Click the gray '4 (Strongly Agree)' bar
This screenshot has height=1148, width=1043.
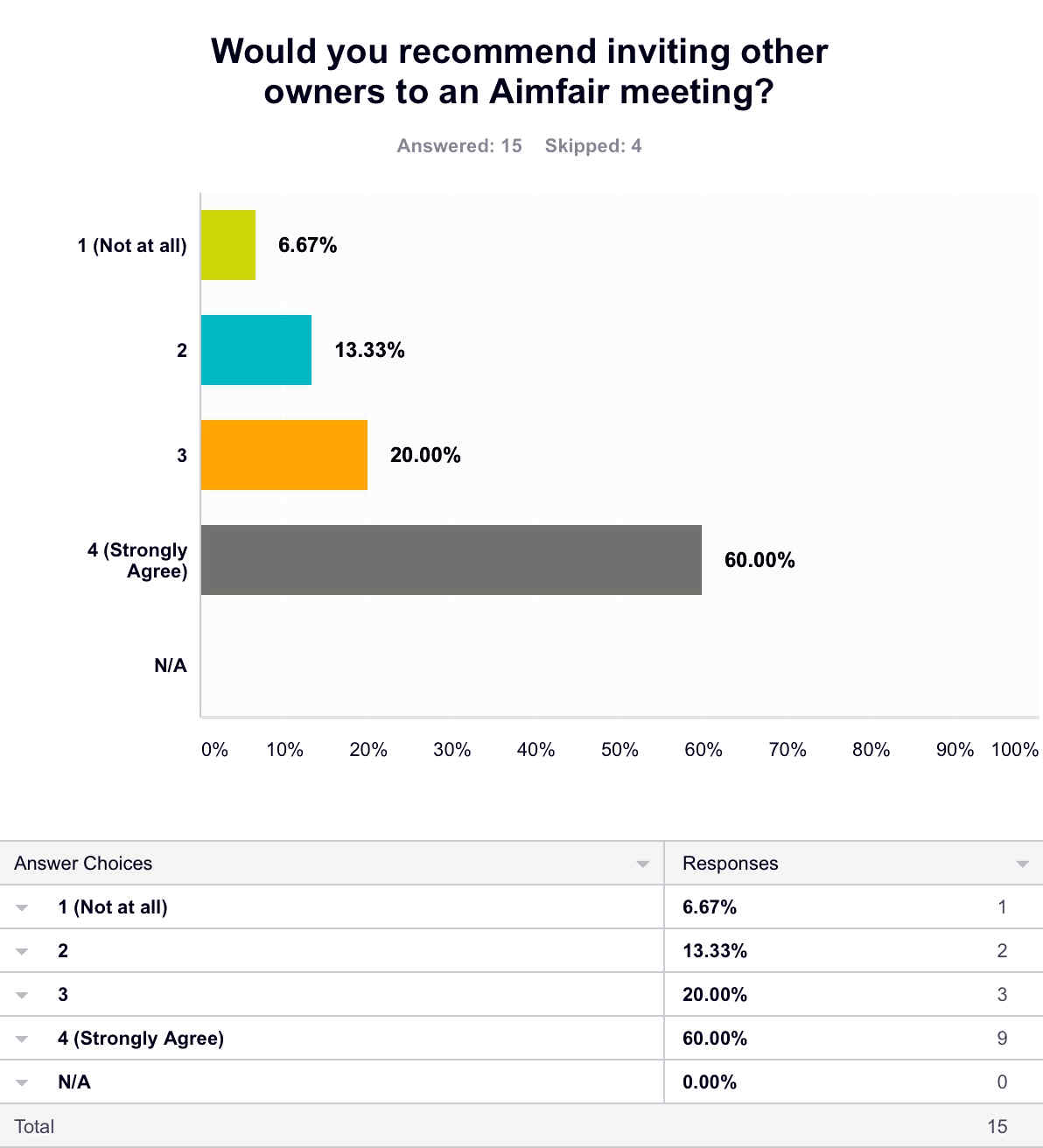pyautogui.click(x=451, y=560)
